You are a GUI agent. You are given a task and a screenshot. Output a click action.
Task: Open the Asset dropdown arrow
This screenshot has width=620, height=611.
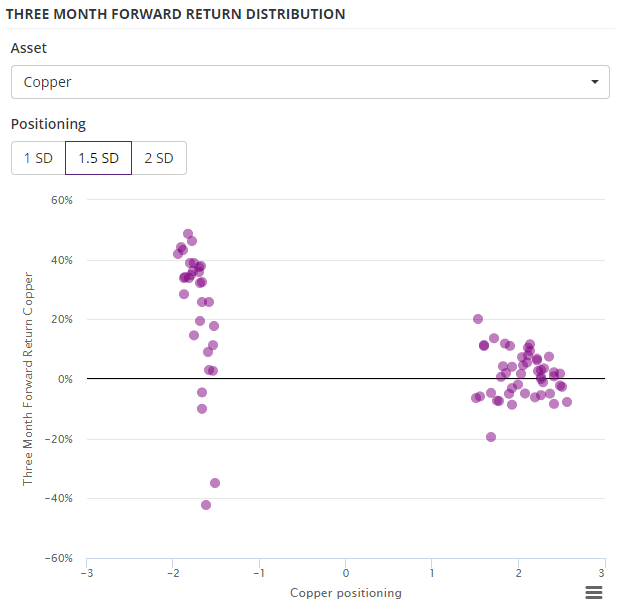click(595, 82)
